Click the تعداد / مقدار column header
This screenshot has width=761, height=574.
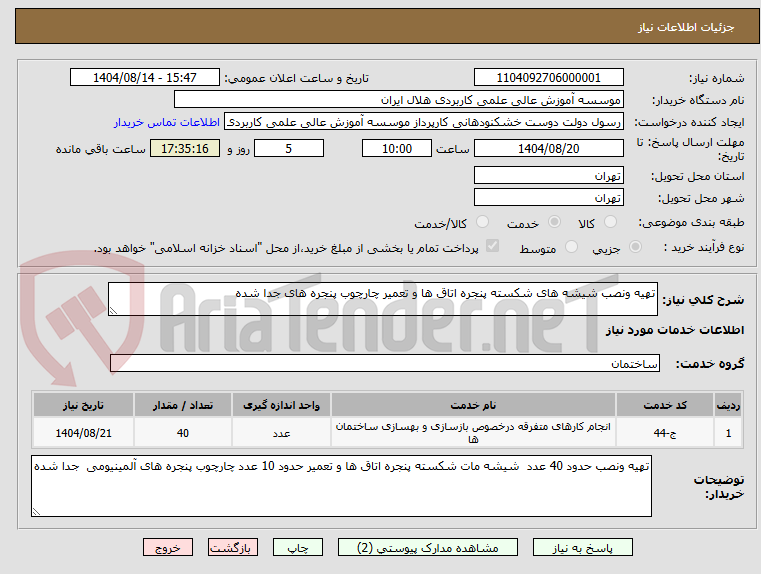pyautogui.click(x=183, y=405)
